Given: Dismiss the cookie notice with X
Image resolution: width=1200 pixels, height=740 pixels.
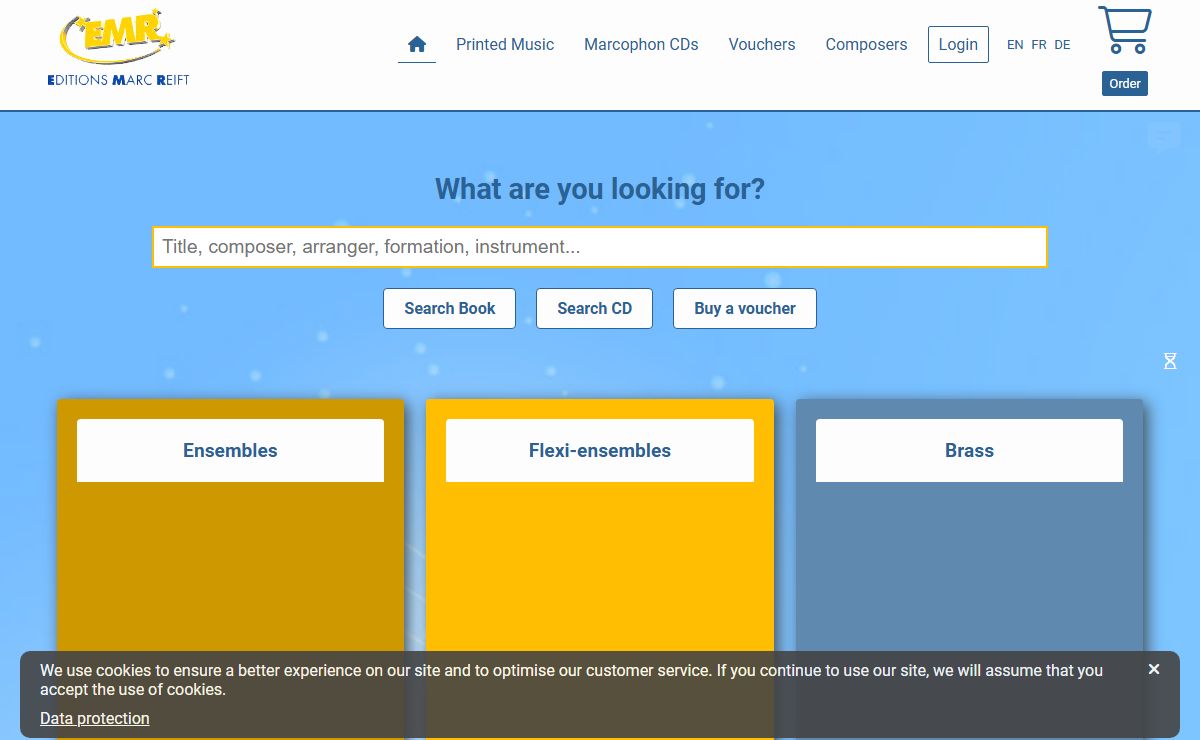Looking at the screenshot, I should tap(1154, 669).
